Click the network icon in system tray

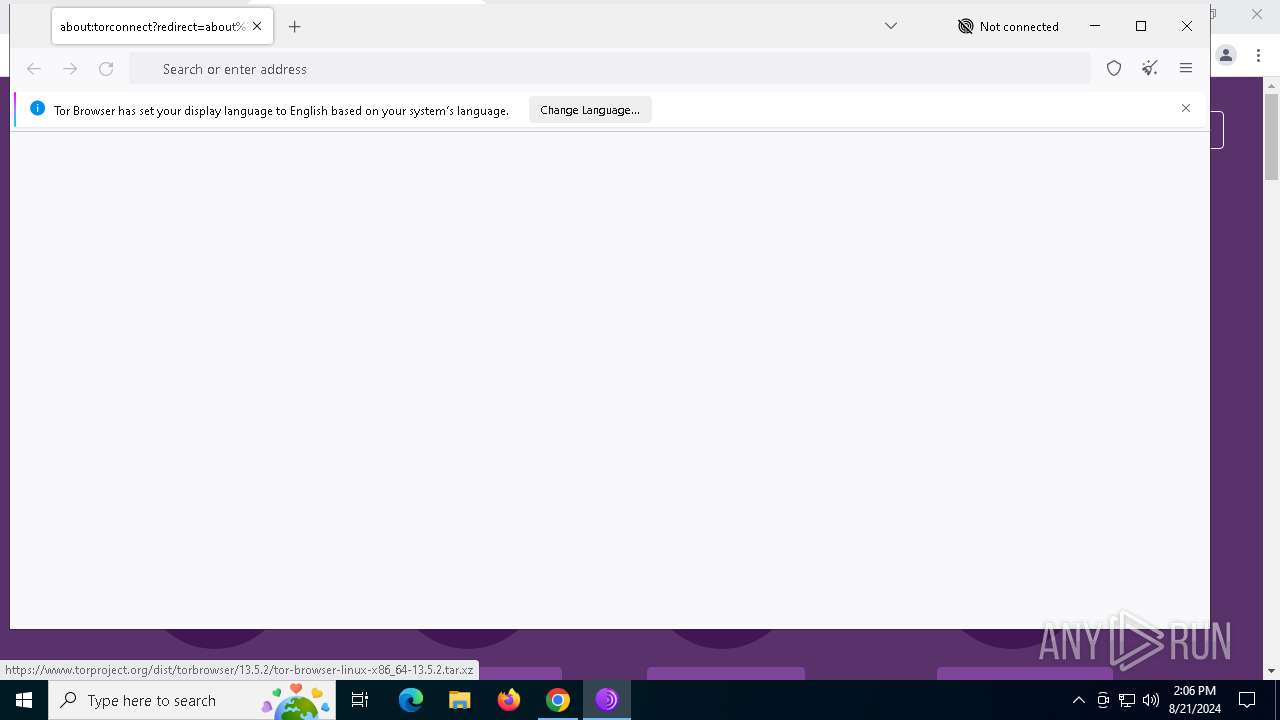pyautogui.click(x=1127, y=700)
